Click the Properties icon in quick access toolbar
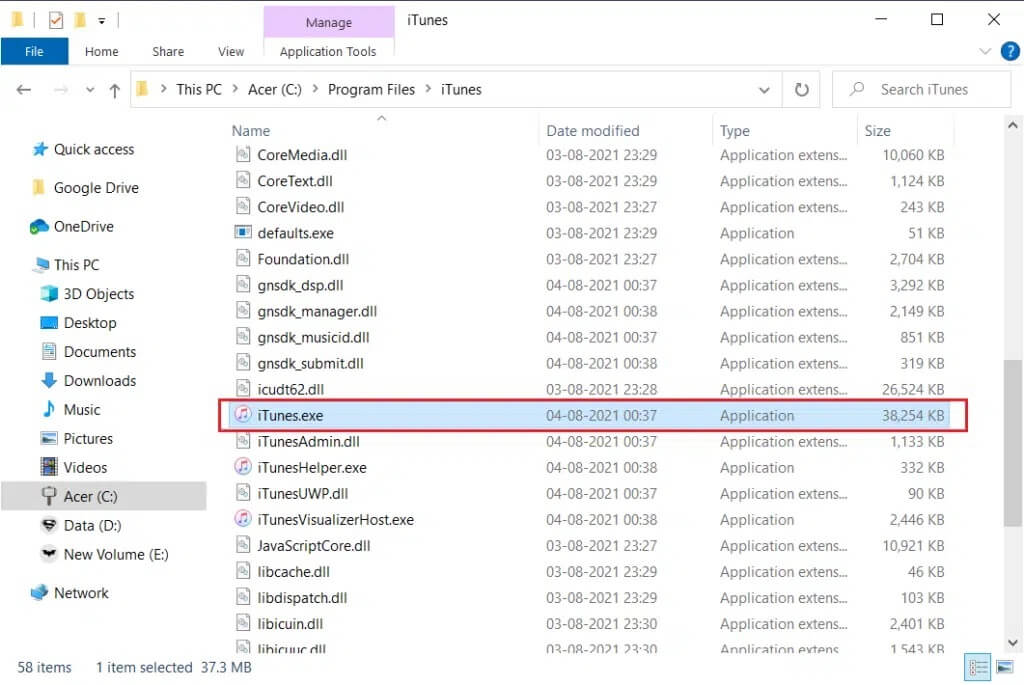1024x685 pixels. [56, 20]
